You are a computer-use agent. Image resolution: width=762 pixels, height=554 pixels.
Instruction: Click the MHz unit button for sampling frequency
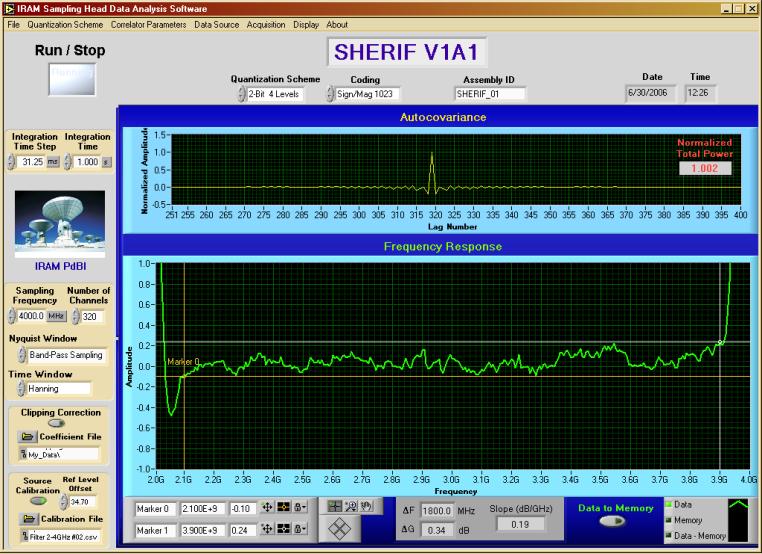click(x=56, y=316)
